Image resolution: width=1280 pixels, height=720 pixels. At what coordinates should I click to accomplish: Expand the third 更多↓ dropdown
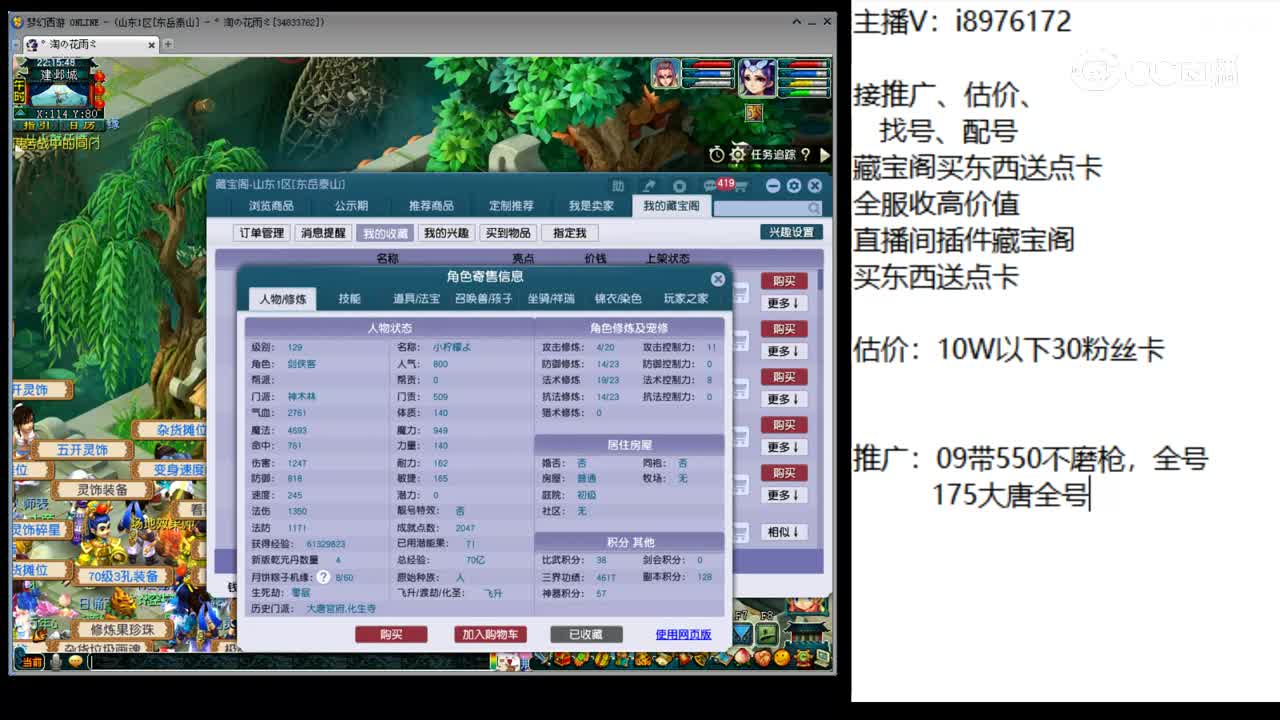tap(784, 399)
